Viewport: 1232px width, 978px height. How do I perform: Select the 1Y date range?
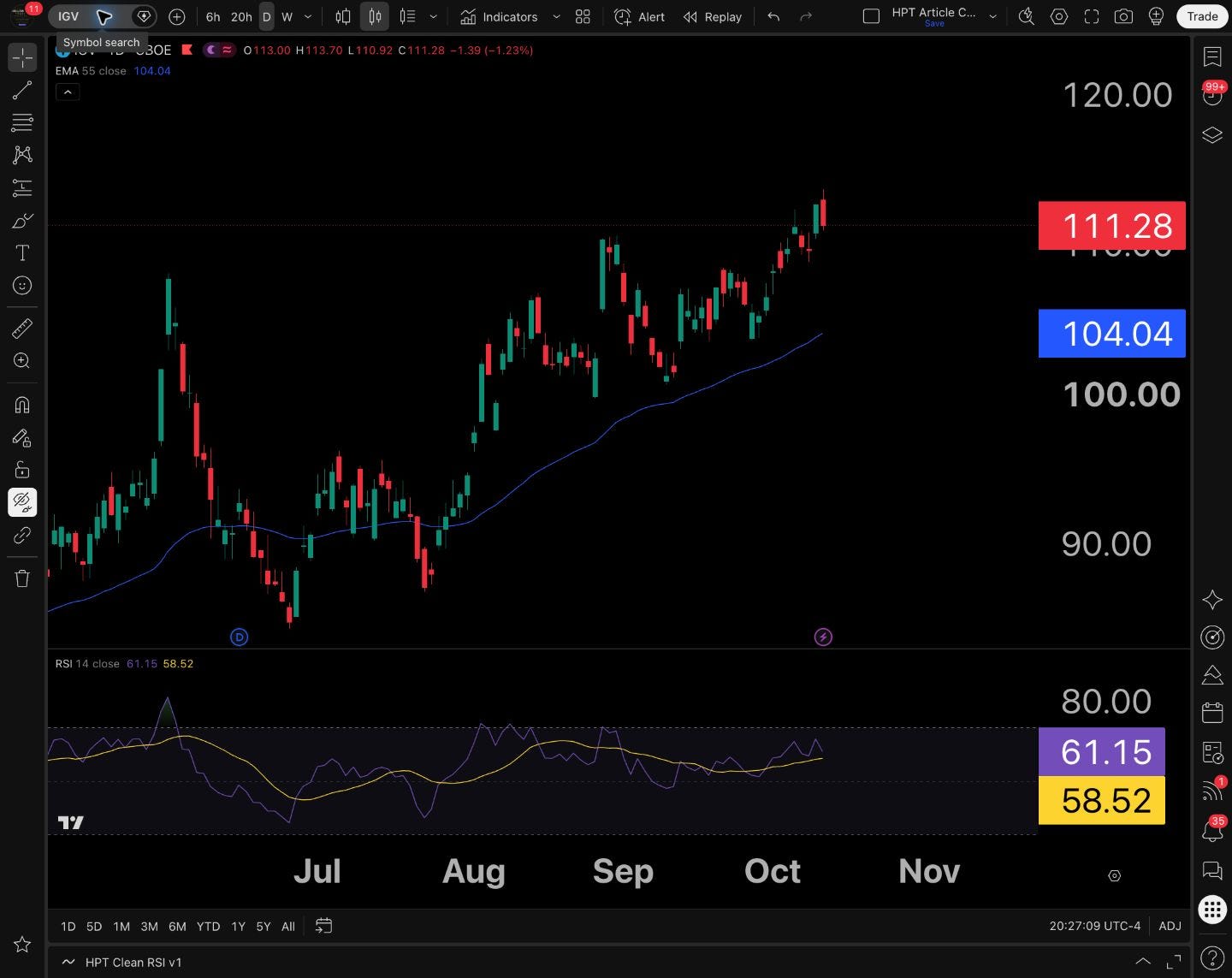click(238, 926)
